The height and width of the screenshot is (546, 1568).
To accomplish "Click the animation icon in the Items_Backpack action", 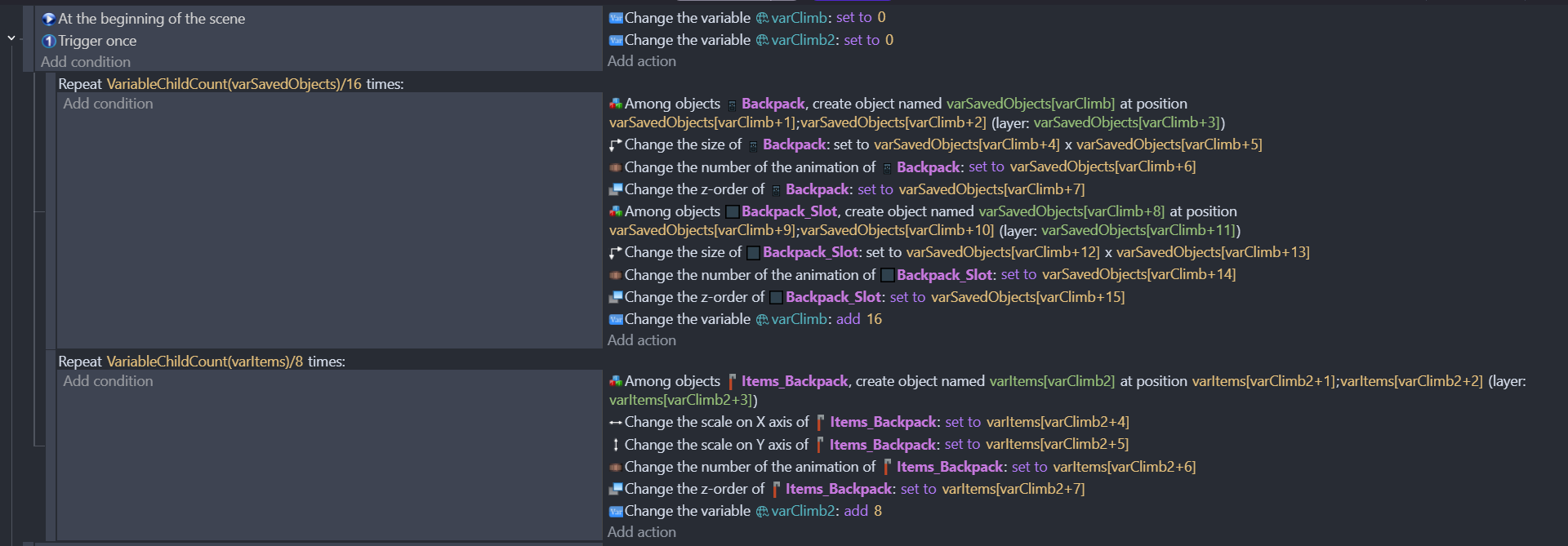I will (616, 467).
